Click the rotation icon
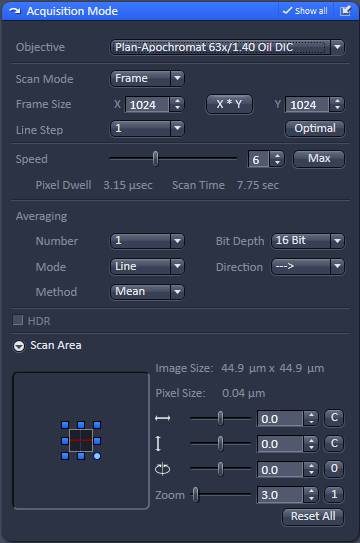 pos(162,469)
